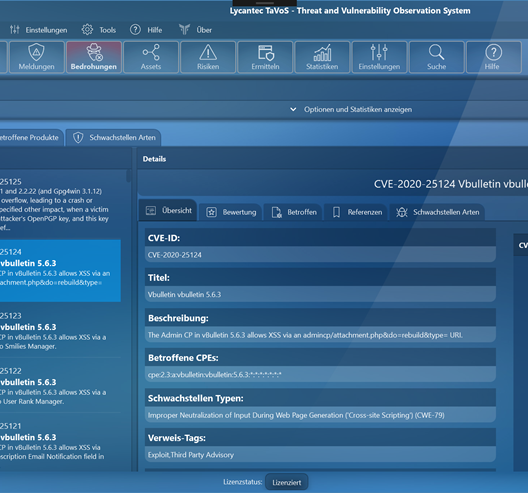The image size is (528, 493).
Task: Click the star icon on Bewertung tab
Action: point(211,212)
